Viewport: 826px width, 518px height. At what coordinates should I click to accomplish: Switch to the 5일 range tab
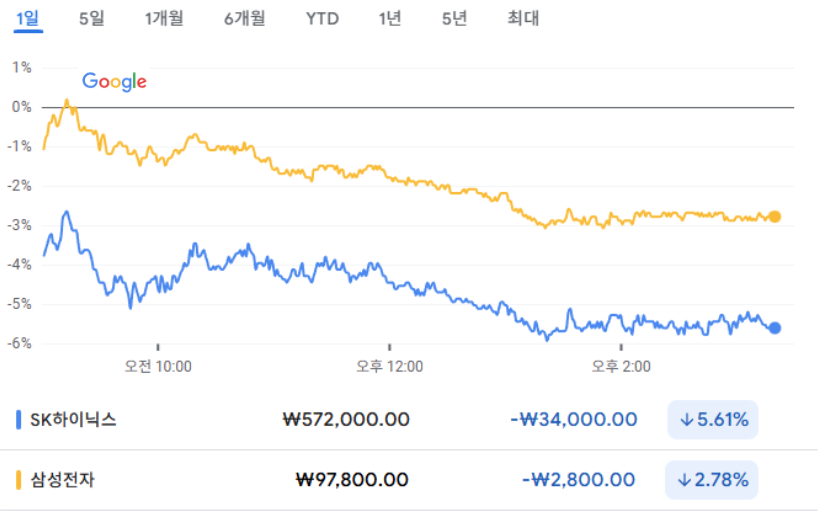coord(91,18)
